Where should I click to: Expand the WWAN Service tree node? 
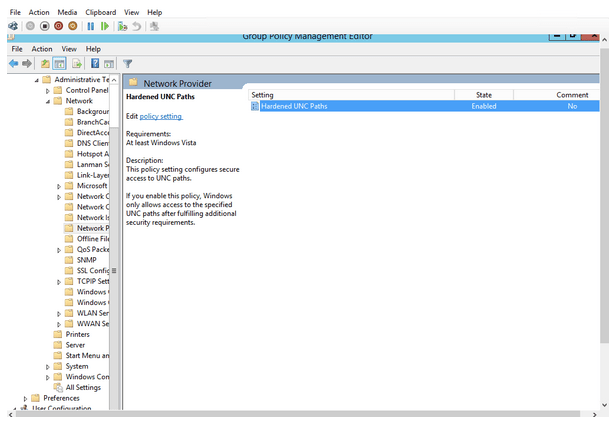59,324
